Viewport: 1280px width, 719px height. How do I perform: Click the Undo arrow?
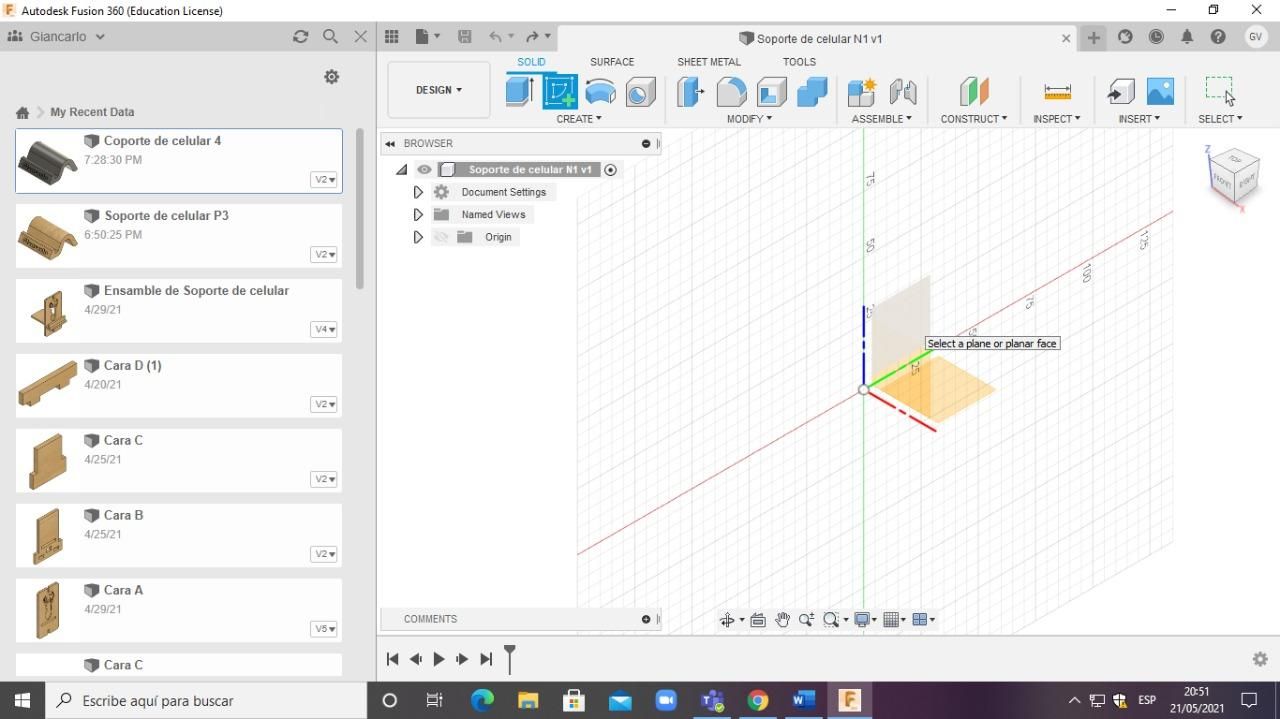pyautogui.click(x=495, y=37)
